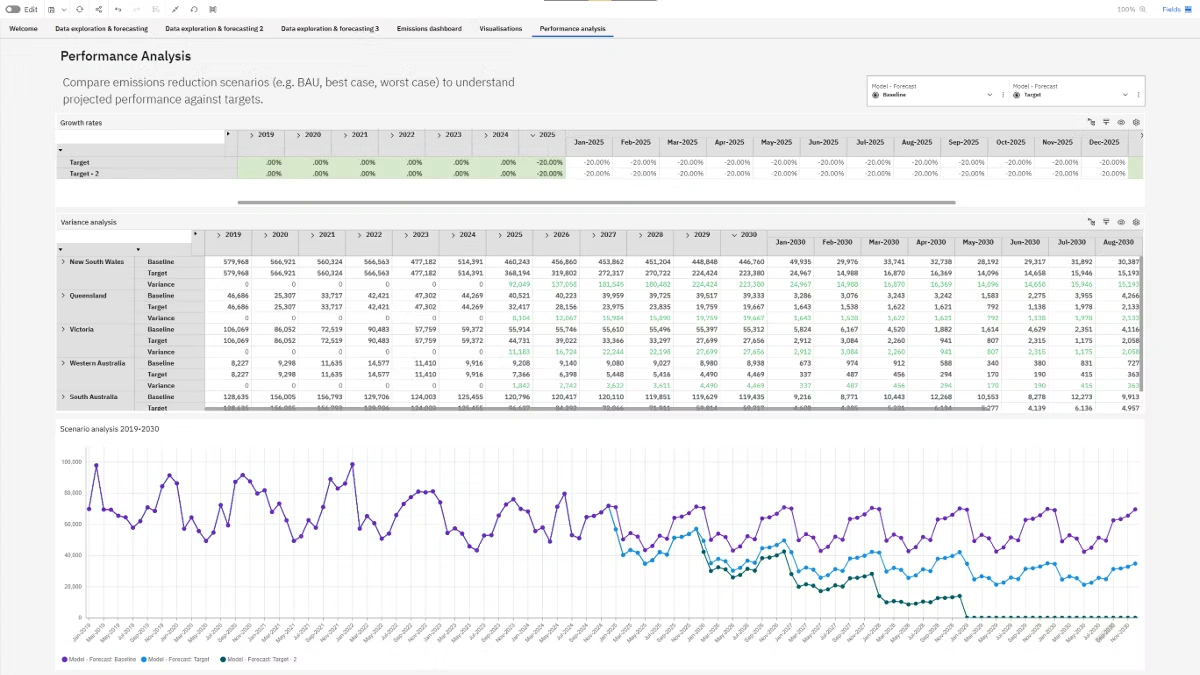Expand the New South Wales row

coord(63,262)
